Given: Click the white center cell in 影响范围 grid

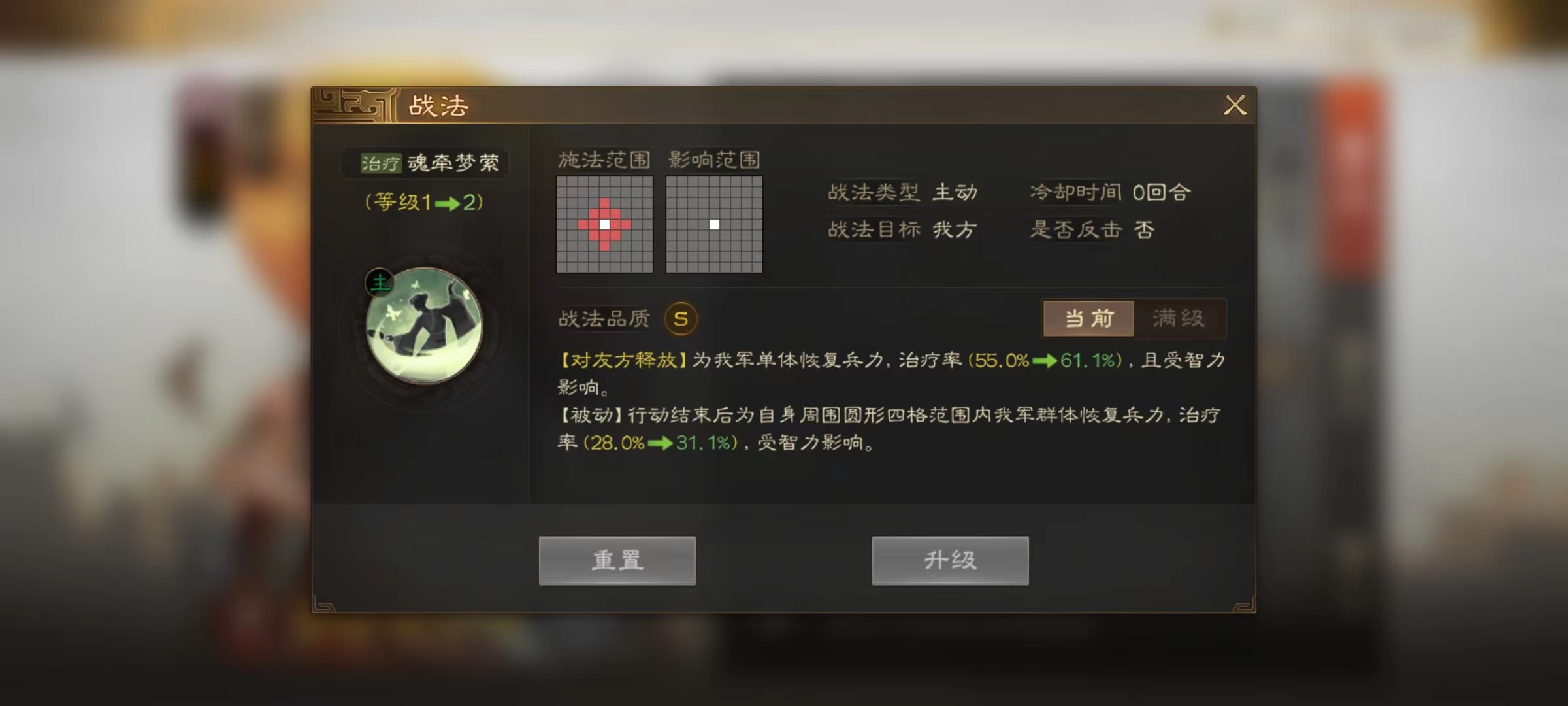Looking at the screenshot, I should [714, 224].
